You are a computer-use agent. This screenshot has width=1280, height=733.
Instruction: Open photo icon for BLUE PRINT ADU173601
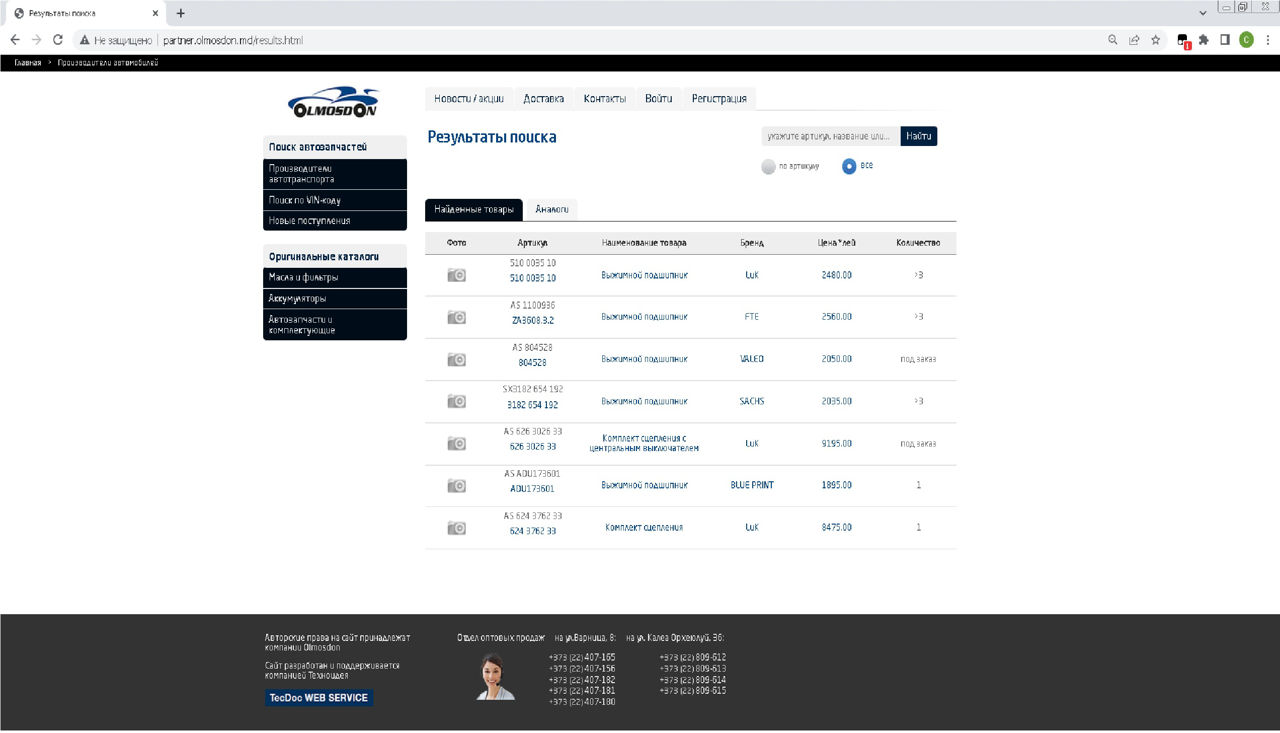point(456,485)
